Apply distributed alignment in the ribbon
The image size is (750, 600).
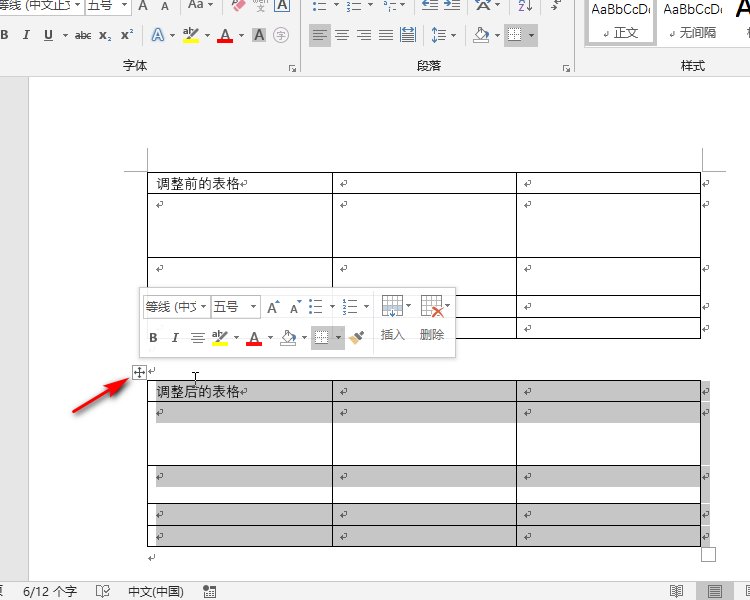click(x=408, y=35)
